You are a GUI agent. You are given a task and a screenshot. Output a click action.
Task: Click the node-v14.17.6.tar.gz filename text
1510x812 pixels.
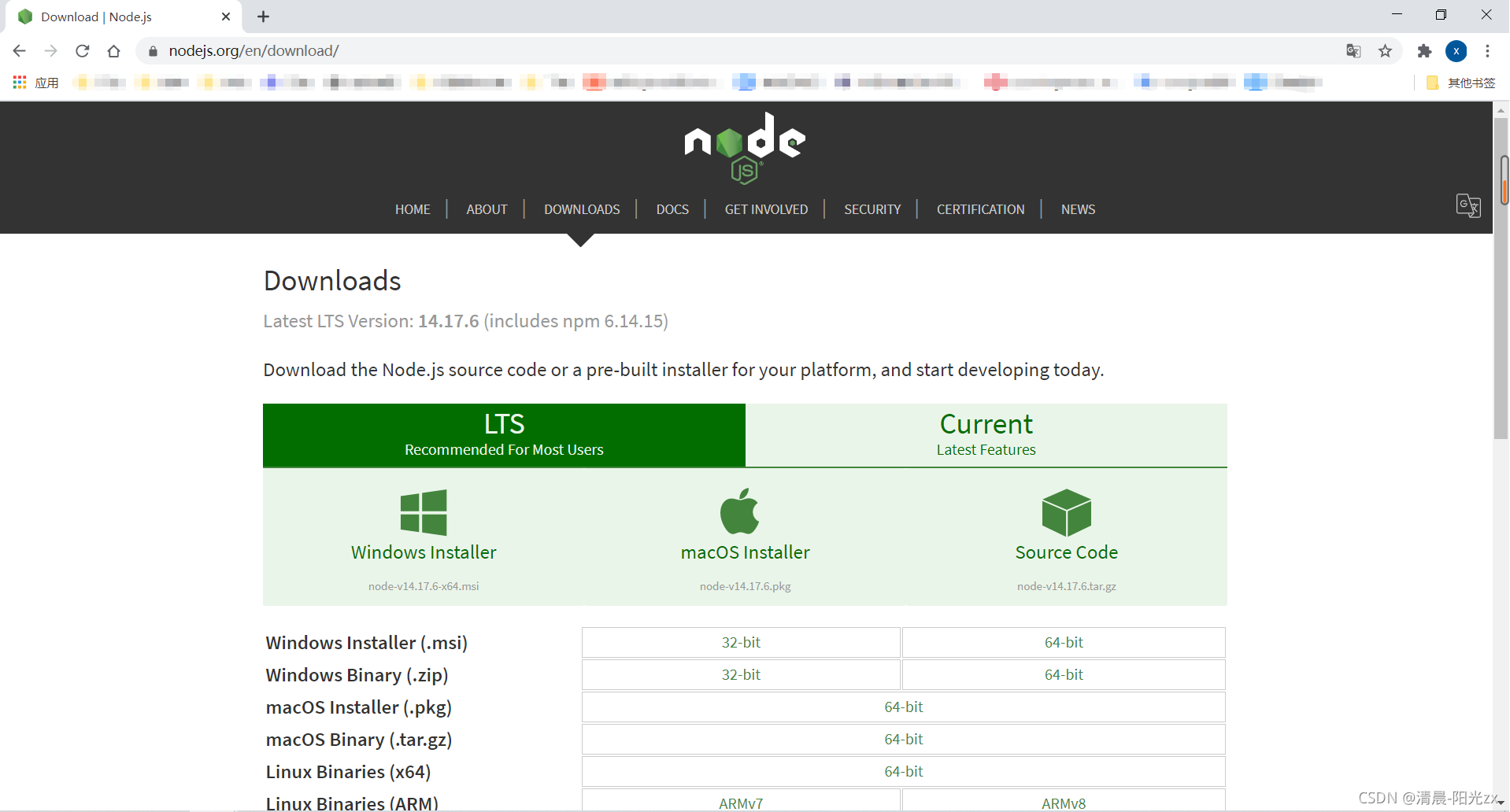1067,586
